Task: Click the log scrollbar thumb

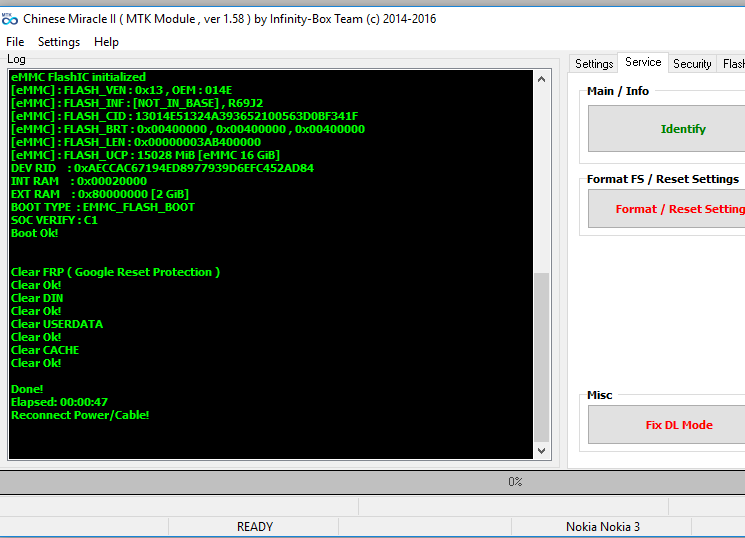Action: 541,357
